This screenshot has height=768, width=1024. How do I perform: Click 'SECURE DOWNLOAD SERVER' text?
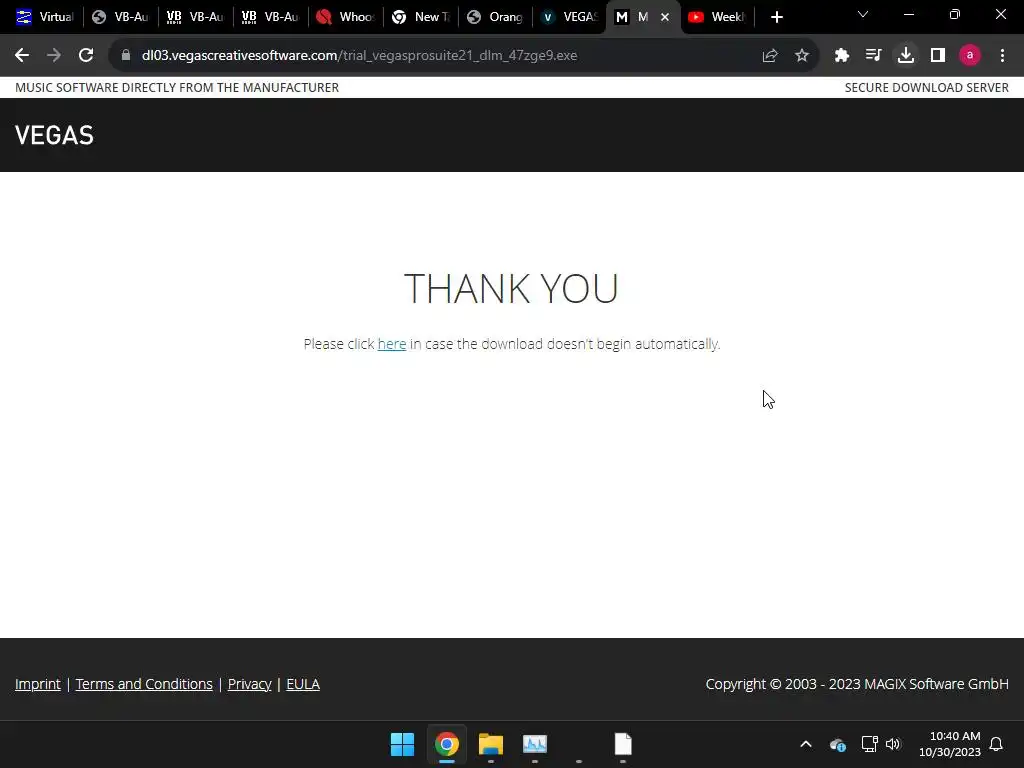(x=927, y=88)
